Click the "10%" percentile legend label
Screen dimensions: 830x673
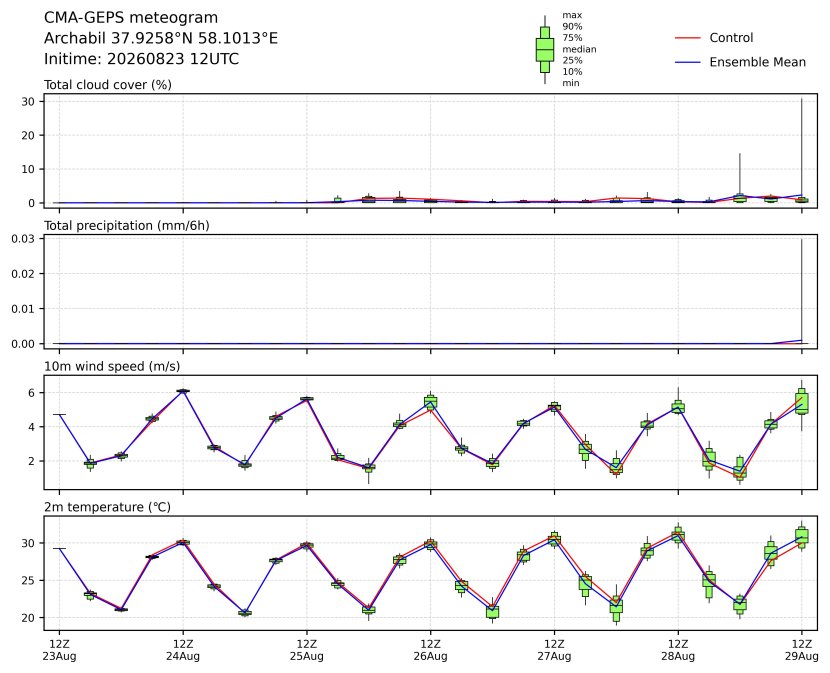point(572,72)
